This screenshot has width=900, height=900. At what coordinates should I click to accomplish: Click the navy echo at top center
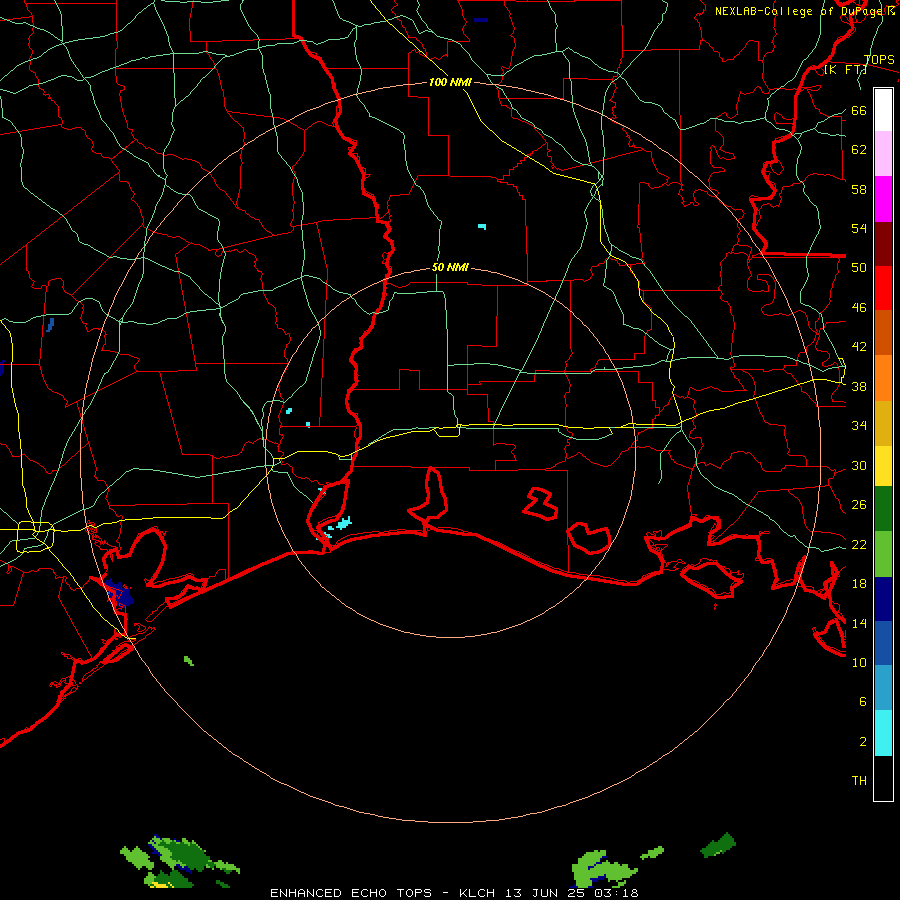coord(481,20)
